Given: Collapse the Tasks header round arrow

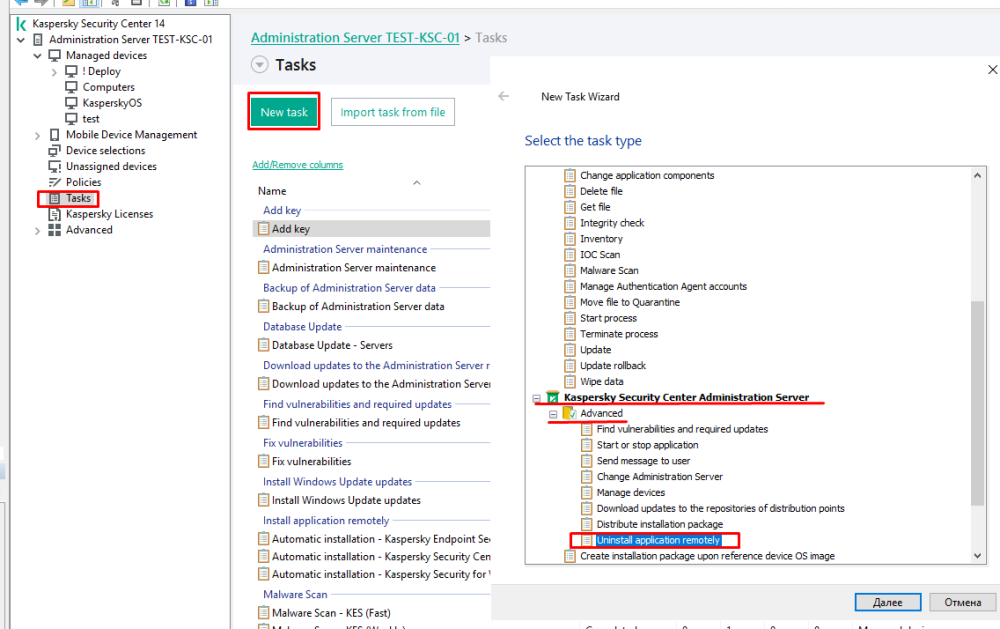Looking at the screenshot, I should click(260, 65).
